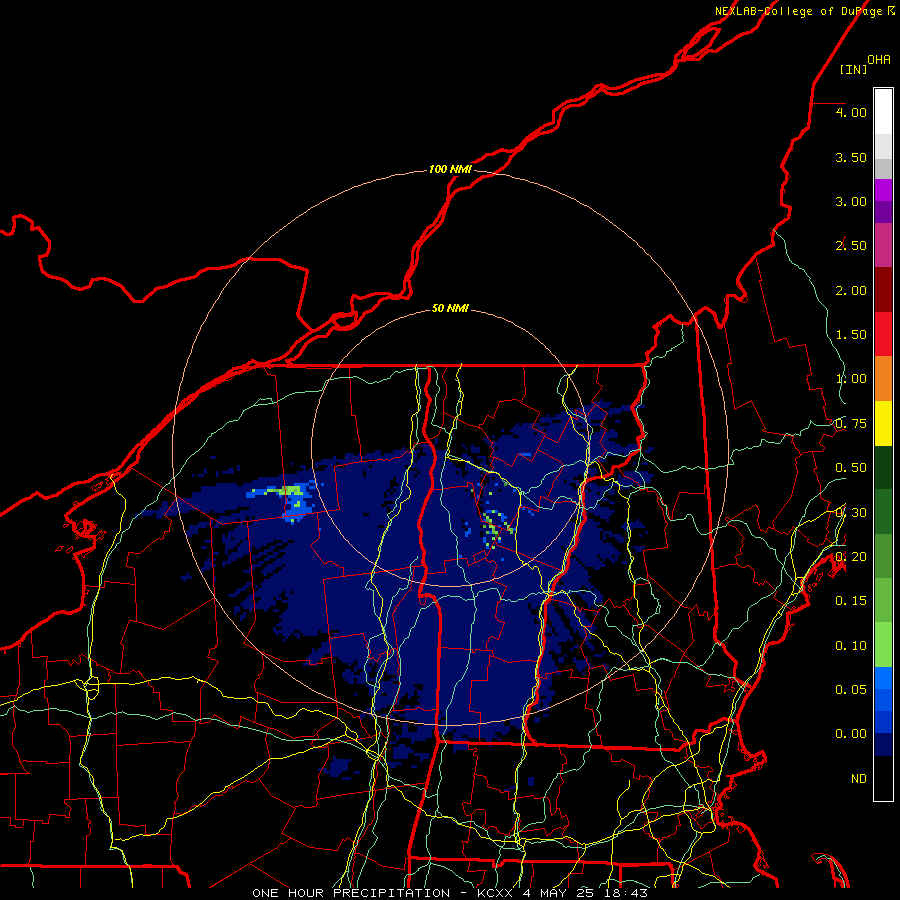Click the ND legend label
The image size is (900, 900).
coord(859,779)
